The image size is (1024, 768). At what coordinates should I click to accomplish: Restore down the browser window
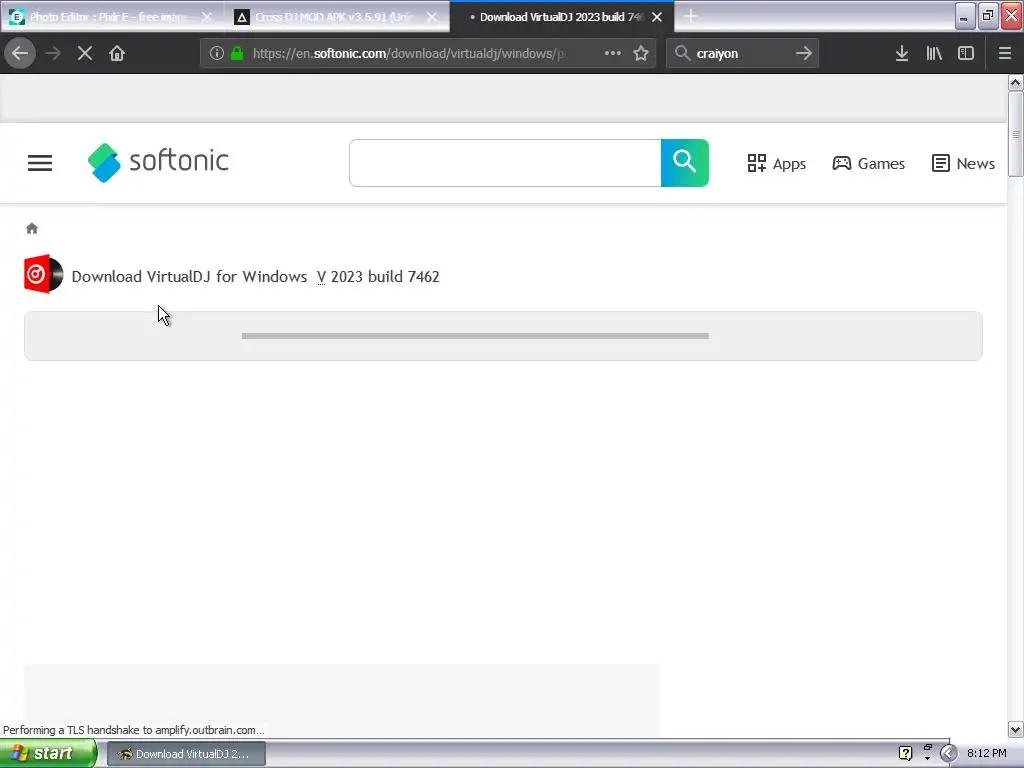pos(988,16)
